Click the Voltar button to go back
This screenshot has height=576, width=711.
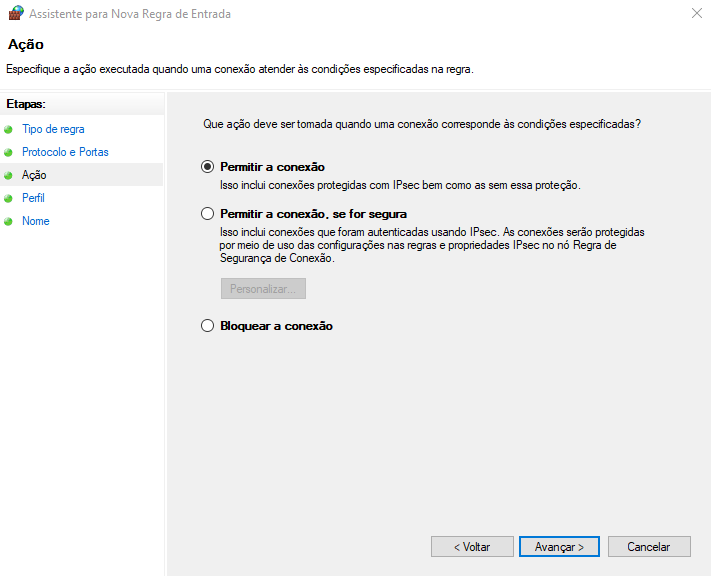click(x=472, y=547)
